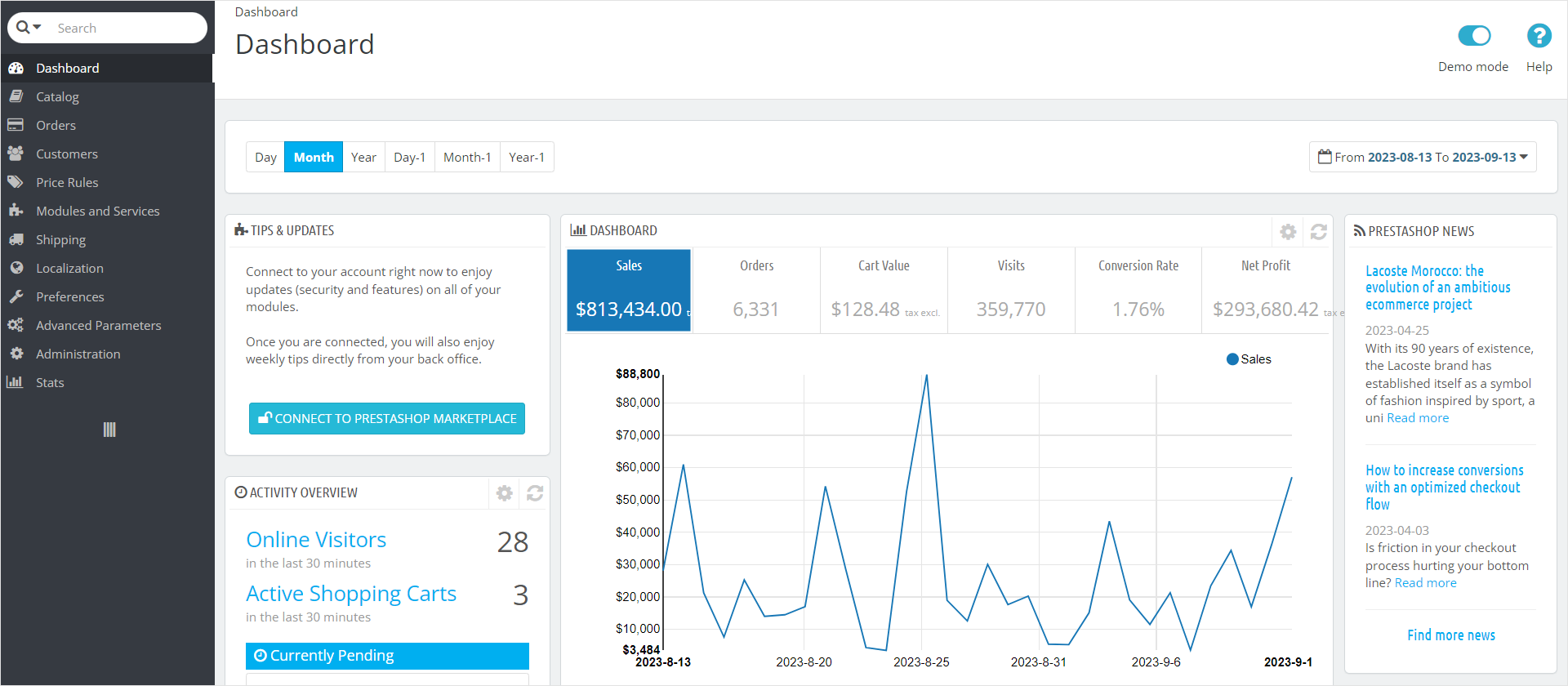
Task: Select the Day-1 period tab
Action: pos(409,157)
